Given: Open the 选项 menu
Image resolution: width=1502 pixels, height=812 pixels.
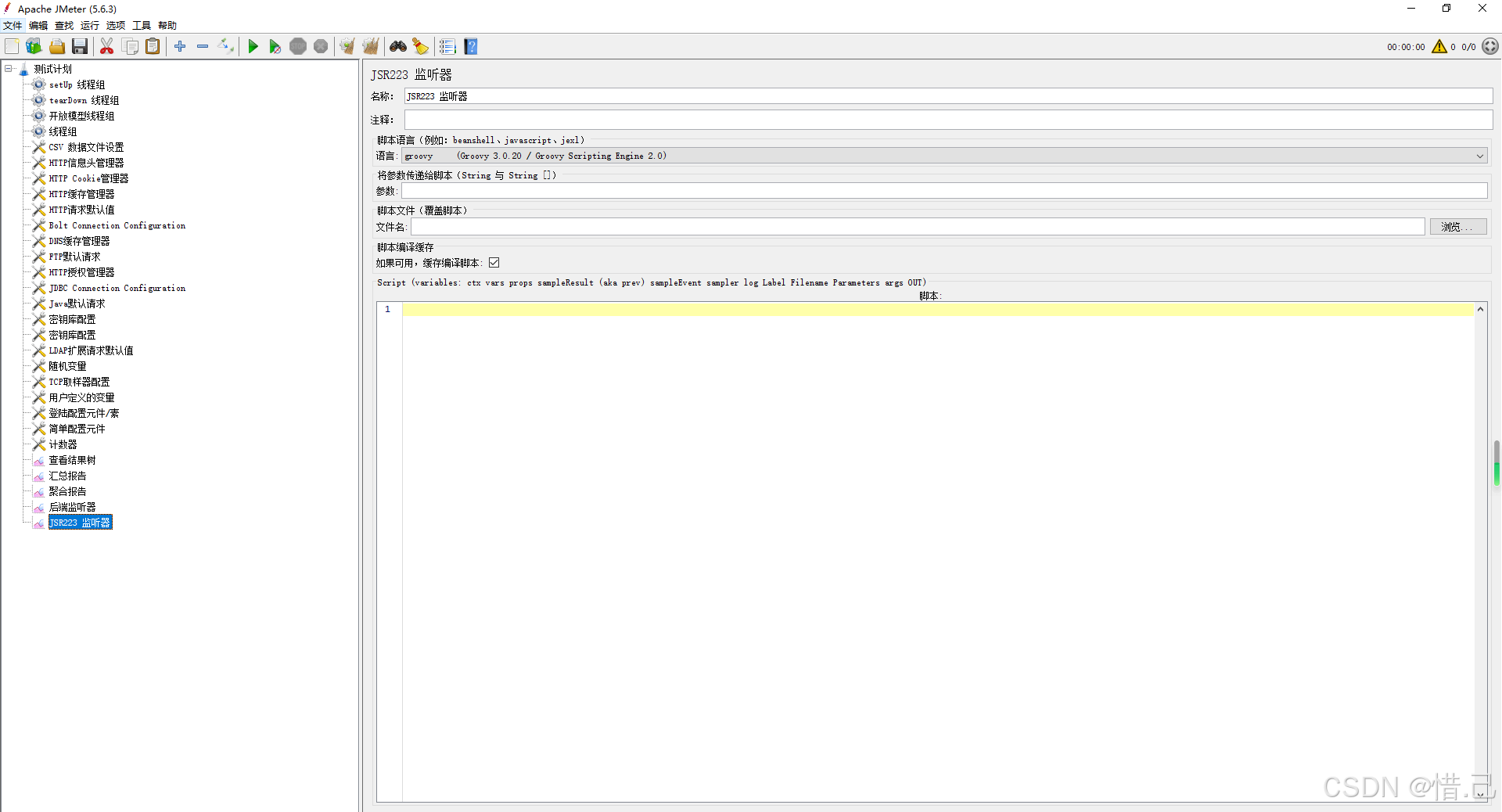Looking at the screenshot, I should [x=116, y=26].
